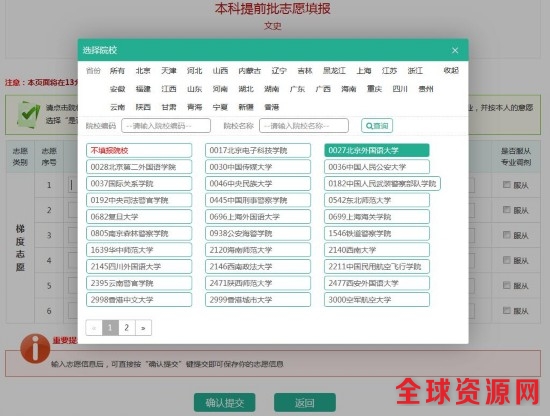The height and width of the screenshot is (416, 550).
Task: Collapse province list with 收起
Action: pyautogui.click(x=451, y=71)
